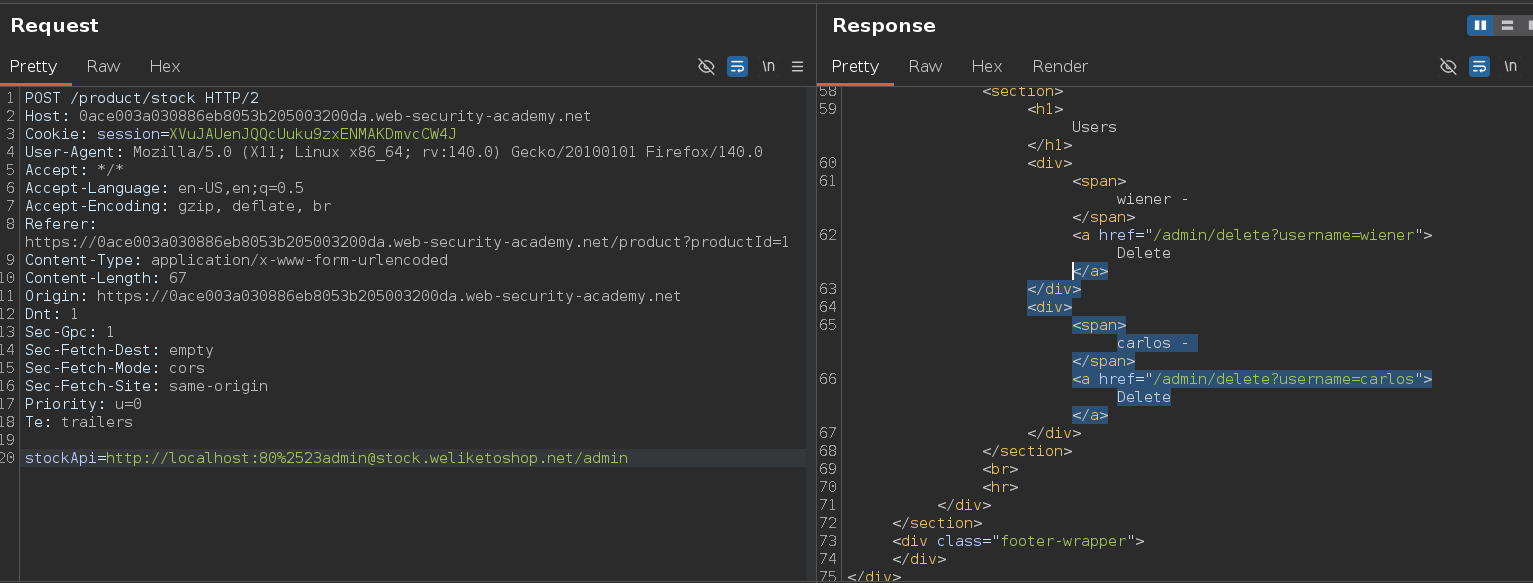Image resolution: width=1533 pixels, height=583 pixels.
Task: Click the referer URL with productId=1
Action: click(407, 242)
